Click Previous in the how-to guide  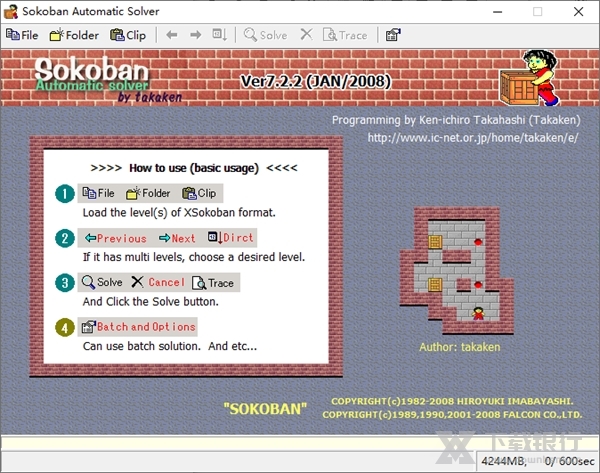(x=116, y=238)
